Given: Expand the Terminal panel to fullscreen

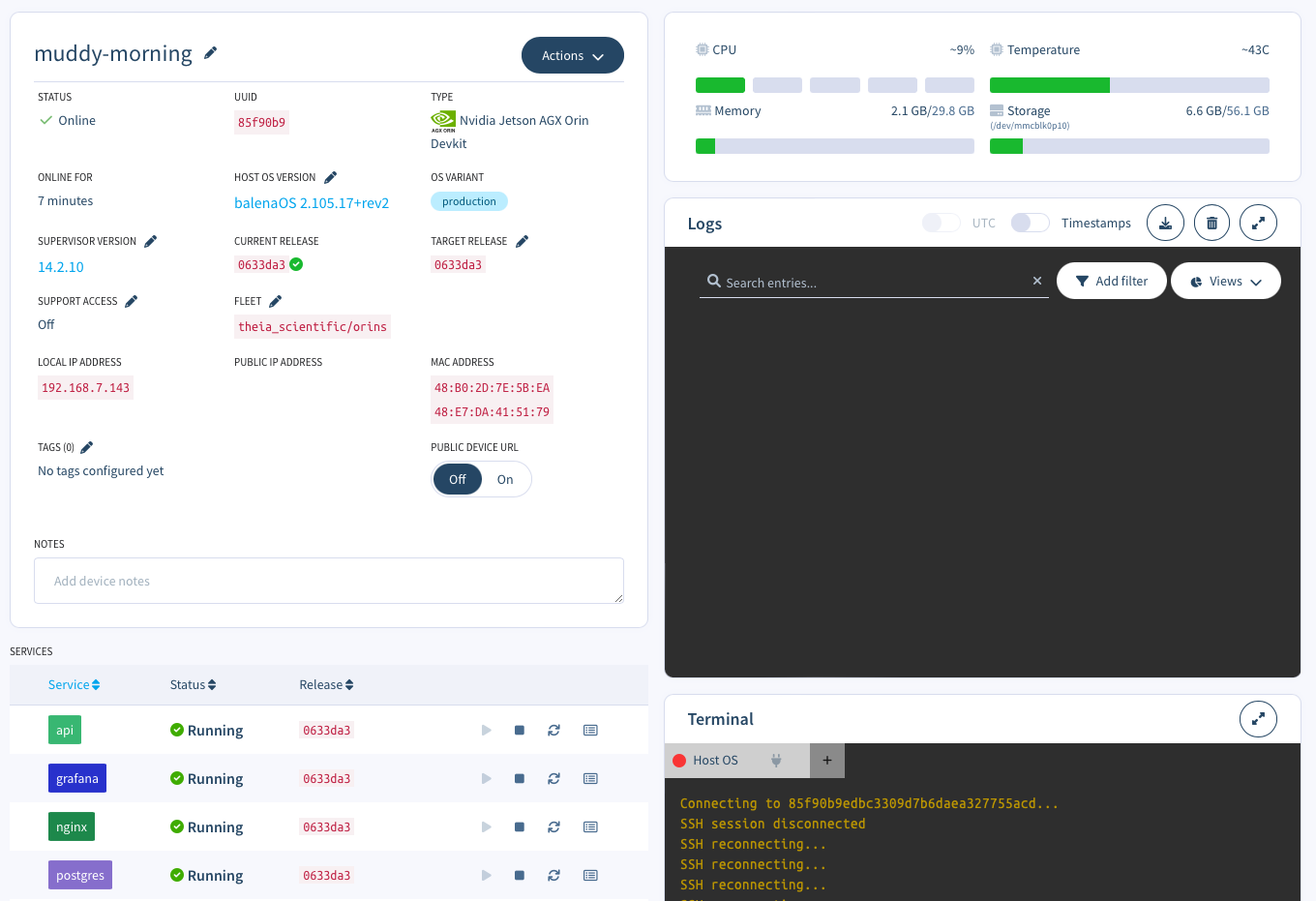Looking at the screenshot, I should pos(1258,719).
